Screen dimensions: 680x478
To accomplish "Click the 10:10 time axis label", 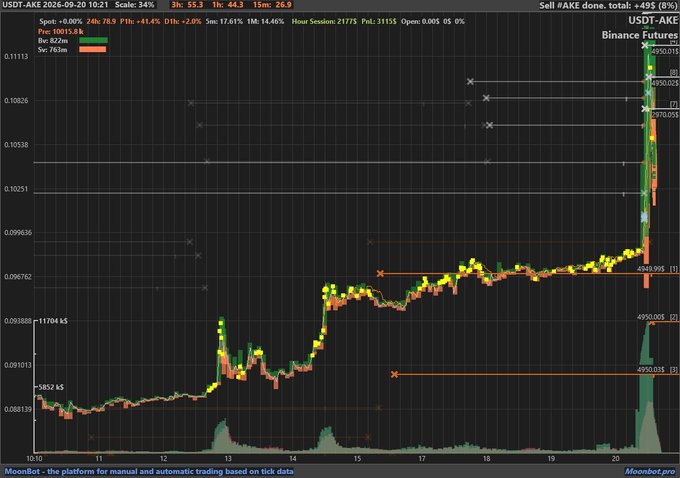I will click(x=34, y=458).
